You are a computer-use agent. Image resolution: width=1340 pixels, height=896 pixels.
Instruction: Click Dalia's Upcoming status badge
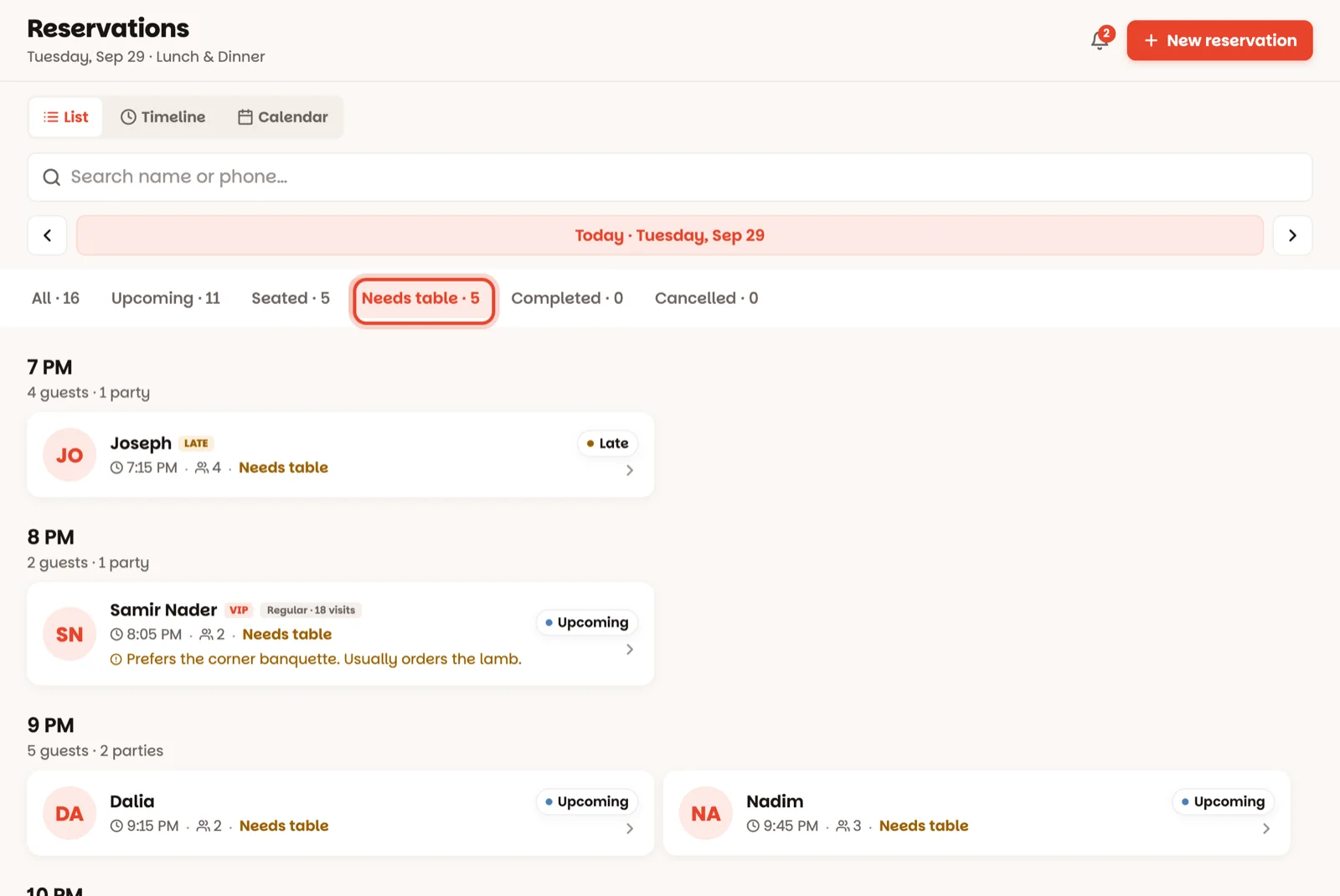click(587, 802)
